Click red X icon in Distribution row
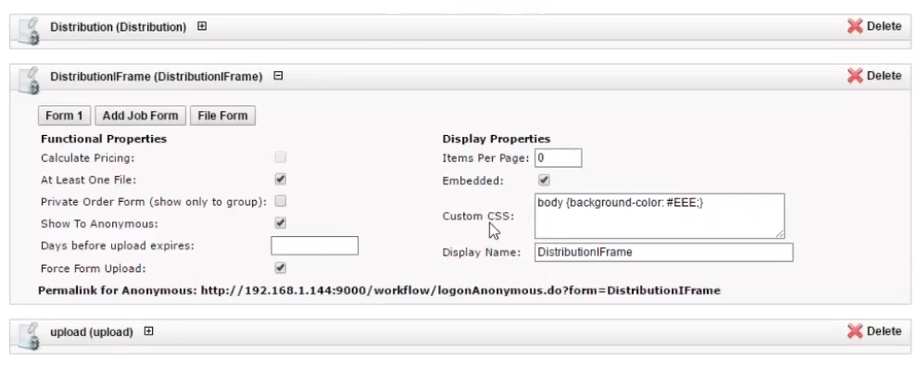The height and width of the screenshot is (365, 921). 855,26
